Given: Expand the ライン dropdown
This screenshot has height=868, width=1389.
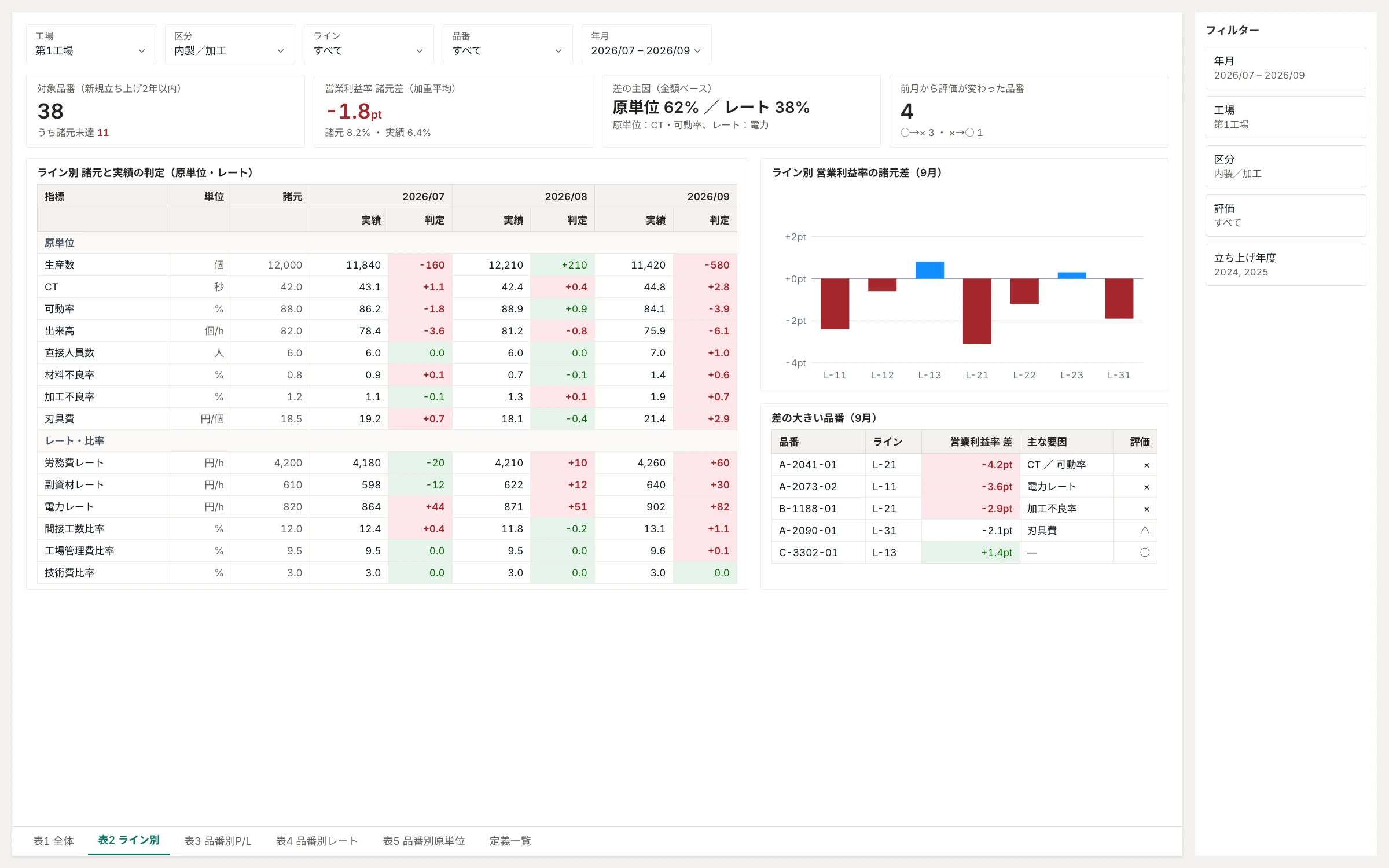Looking at the screenshot, I should coord(369,44).
